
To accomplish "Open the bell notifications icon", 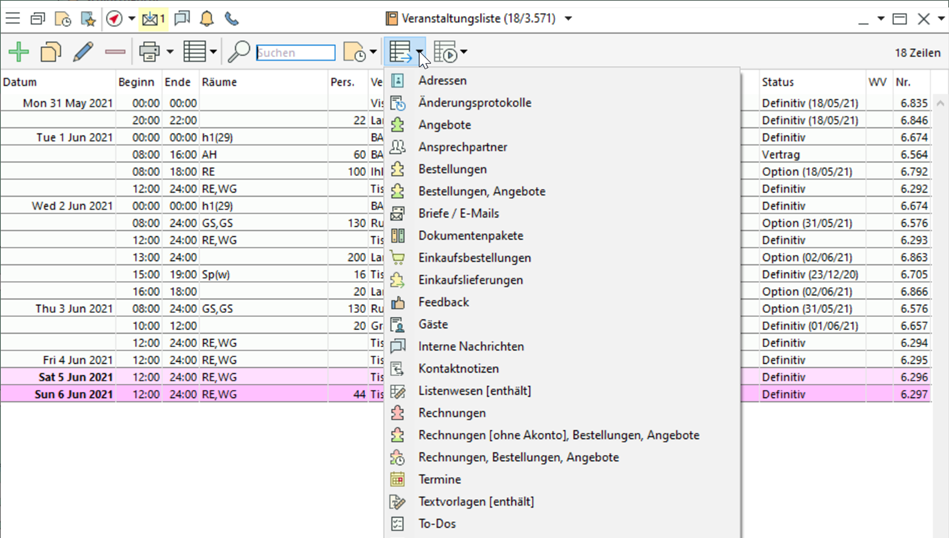I will coord(207,18).
